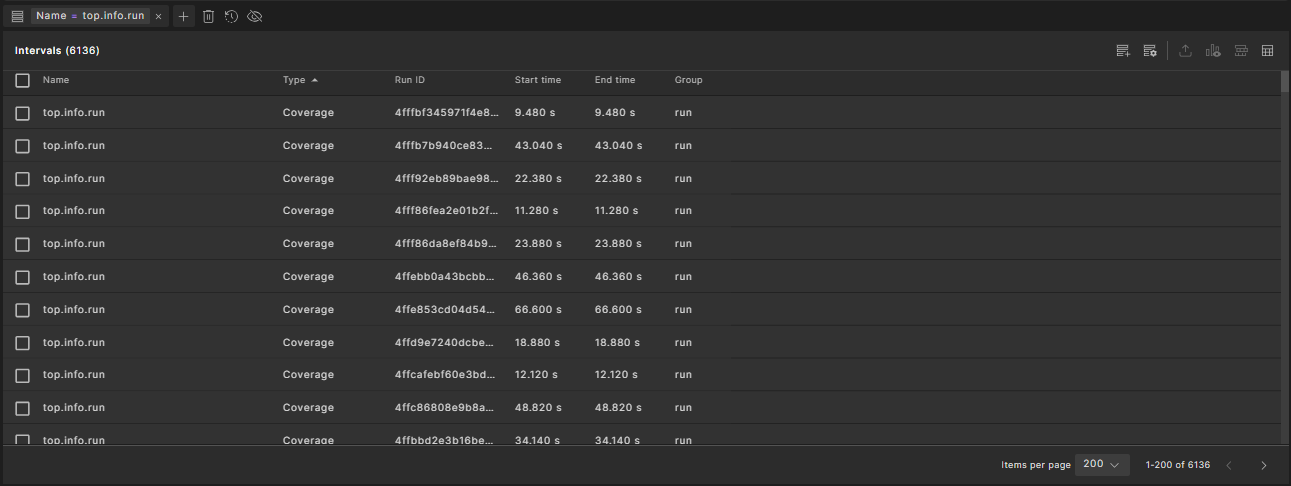This screenshot has width=1291, height=486.
Task: Go to the next page arrow
Action: pos(1263,465)
